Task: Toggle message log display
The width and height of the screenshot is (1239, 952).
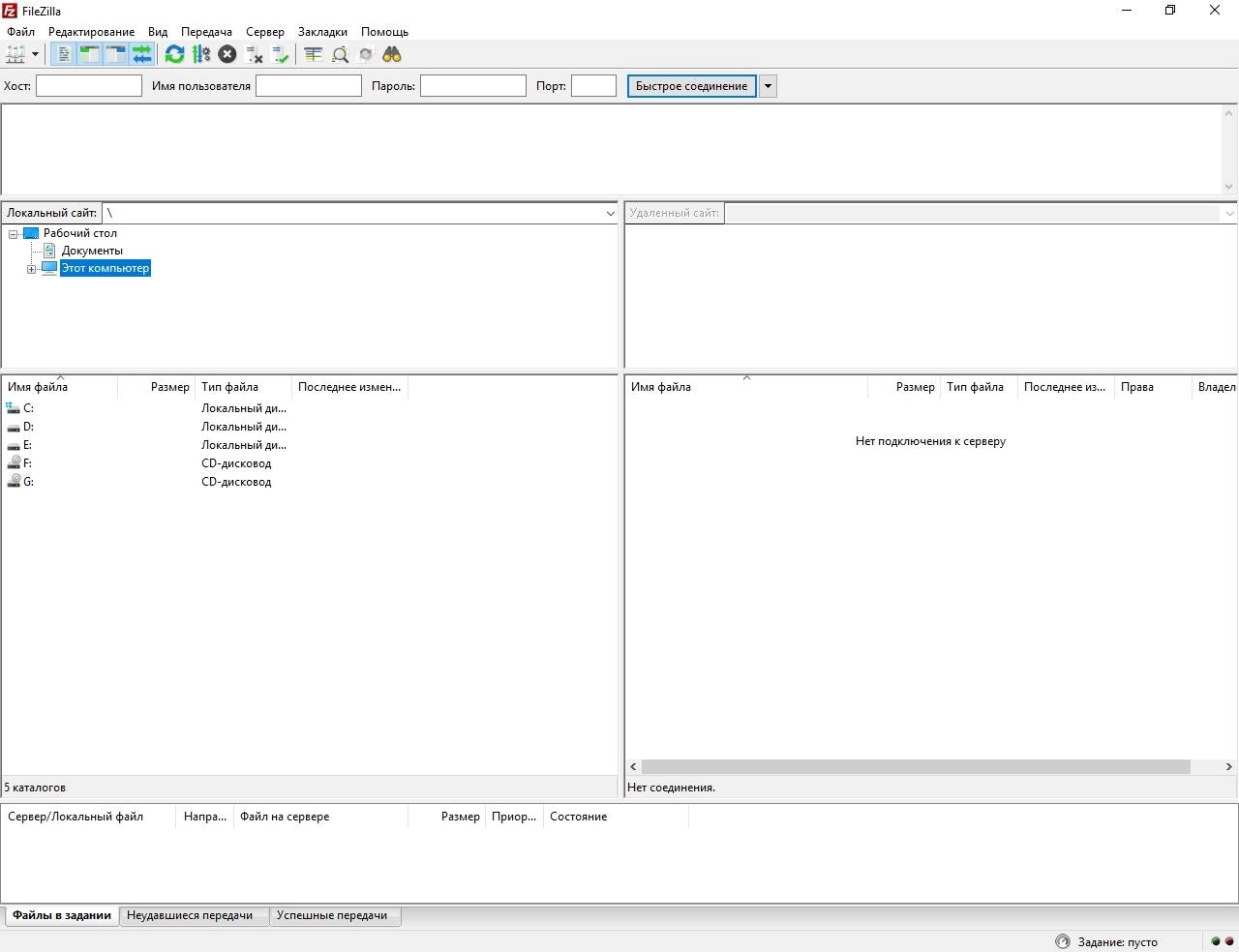Action: click(63, 54)
